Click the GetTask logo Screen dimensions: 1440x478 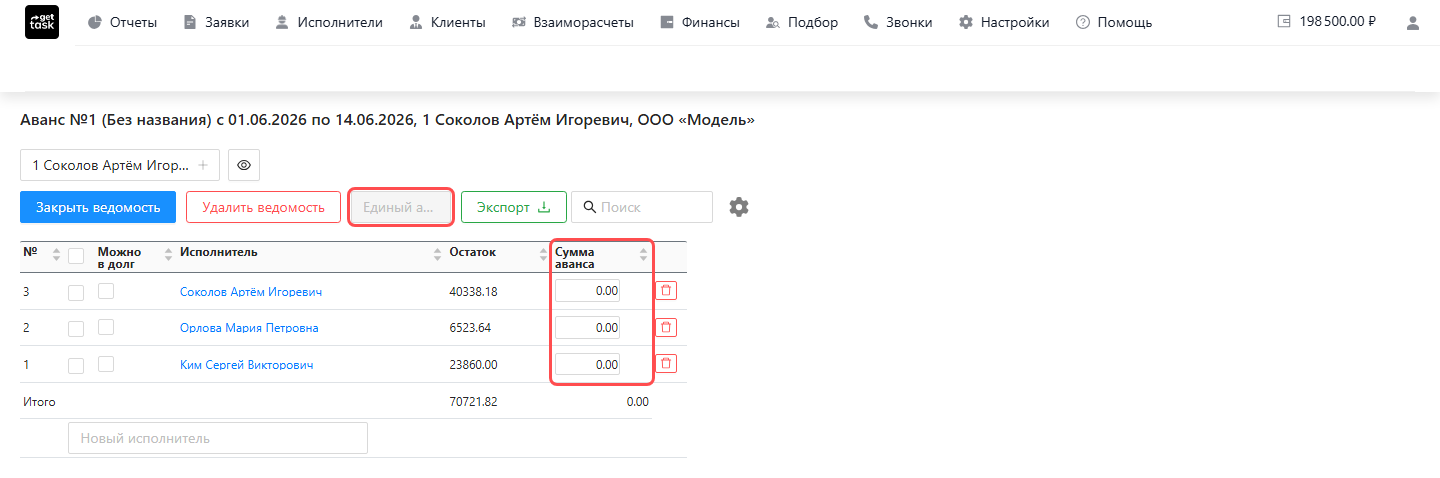41,22
